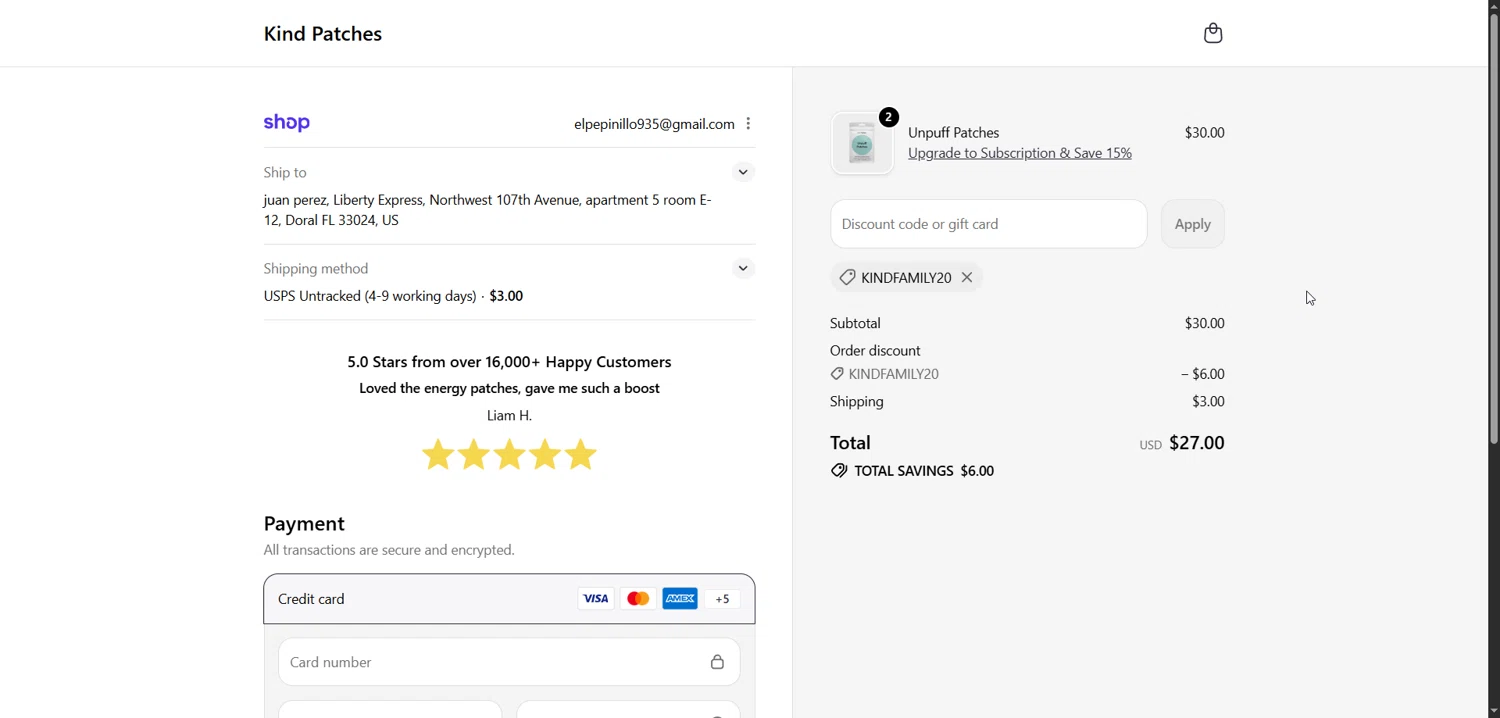
Task: Select the Credit card payment option
Action: click(509, 599)
